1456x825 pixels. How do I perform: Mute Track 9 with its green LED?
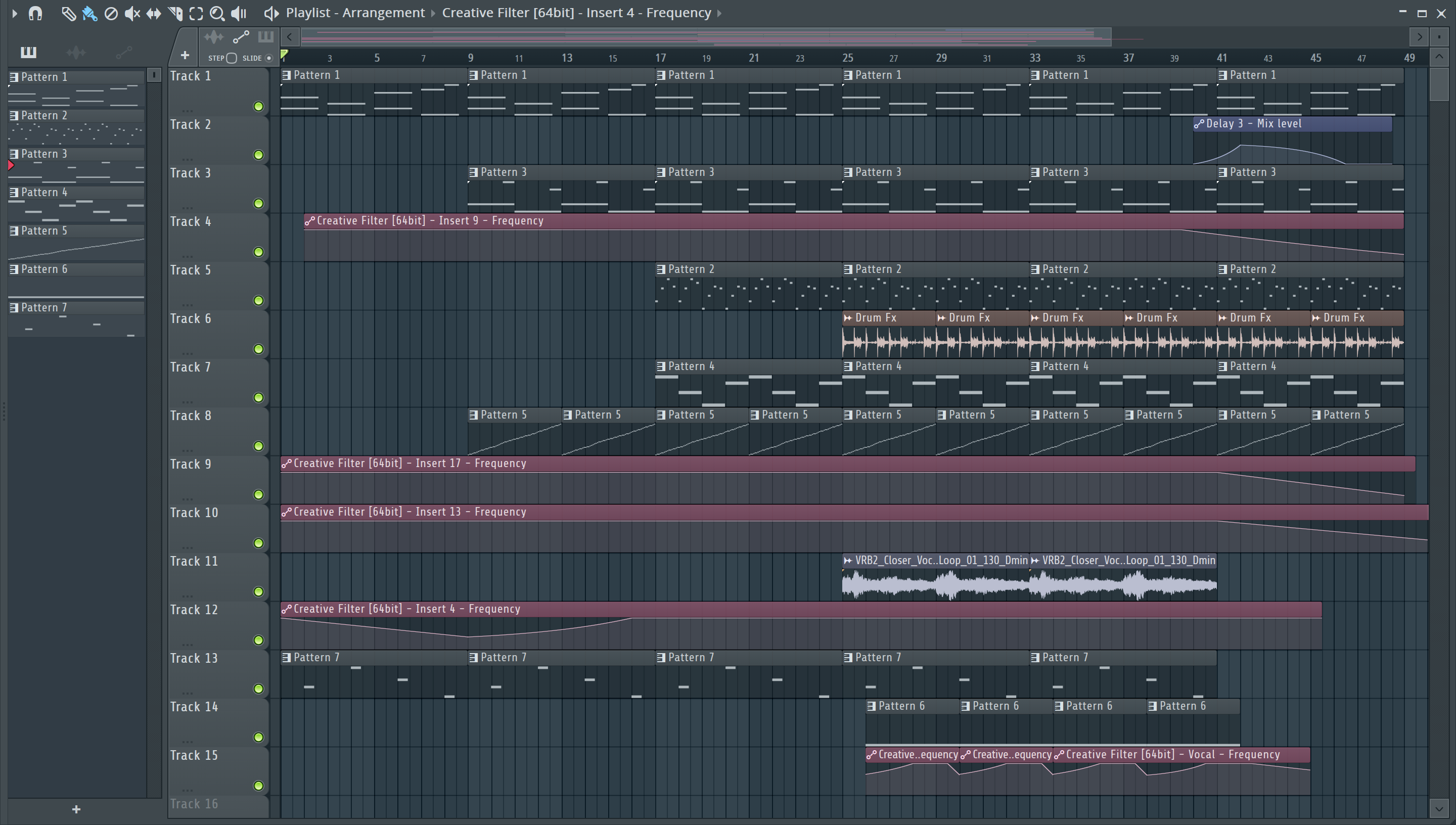point(258,495)
